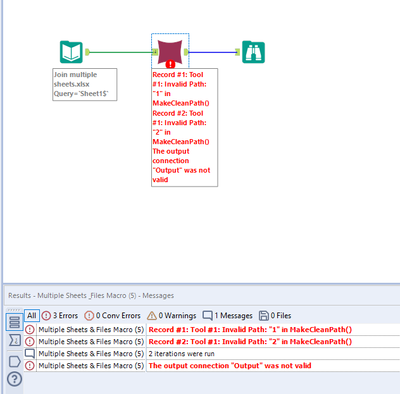Viewport: 400px width, 394px height.
Task: Select the '2 iterations were run' message row
Action: [x=212, y=354]
